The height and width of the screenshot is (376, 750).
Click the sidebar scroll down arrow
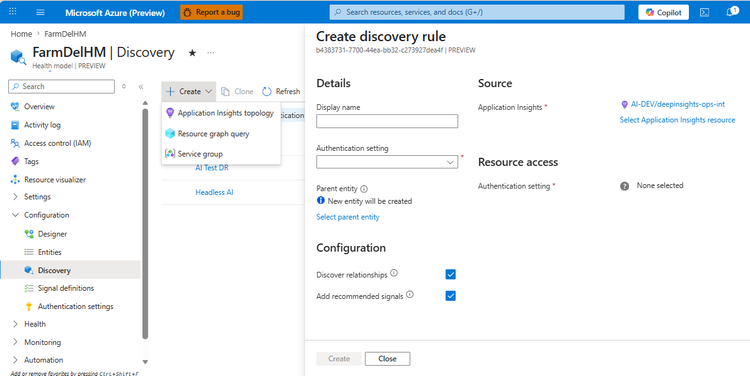pos(145,362)
